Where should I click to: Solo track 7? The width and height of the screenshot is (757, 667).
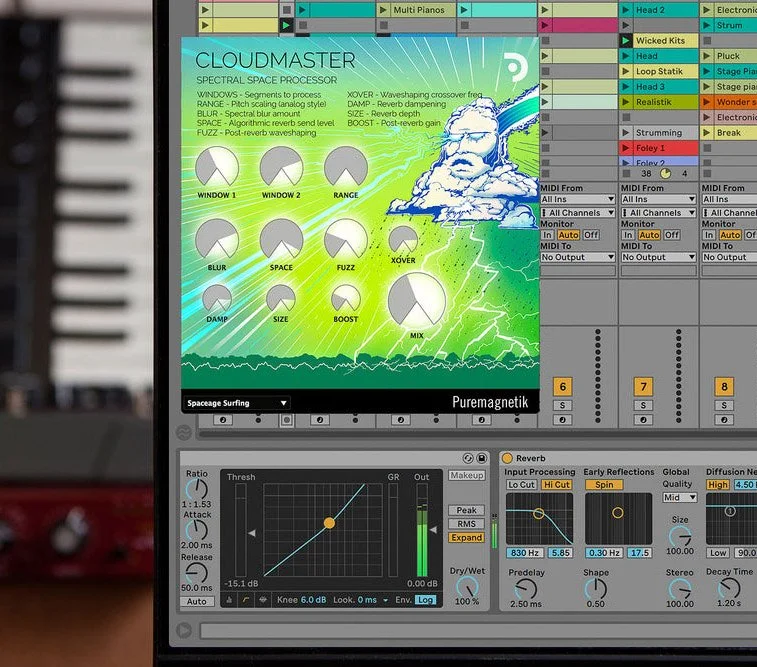pos(643,405)
